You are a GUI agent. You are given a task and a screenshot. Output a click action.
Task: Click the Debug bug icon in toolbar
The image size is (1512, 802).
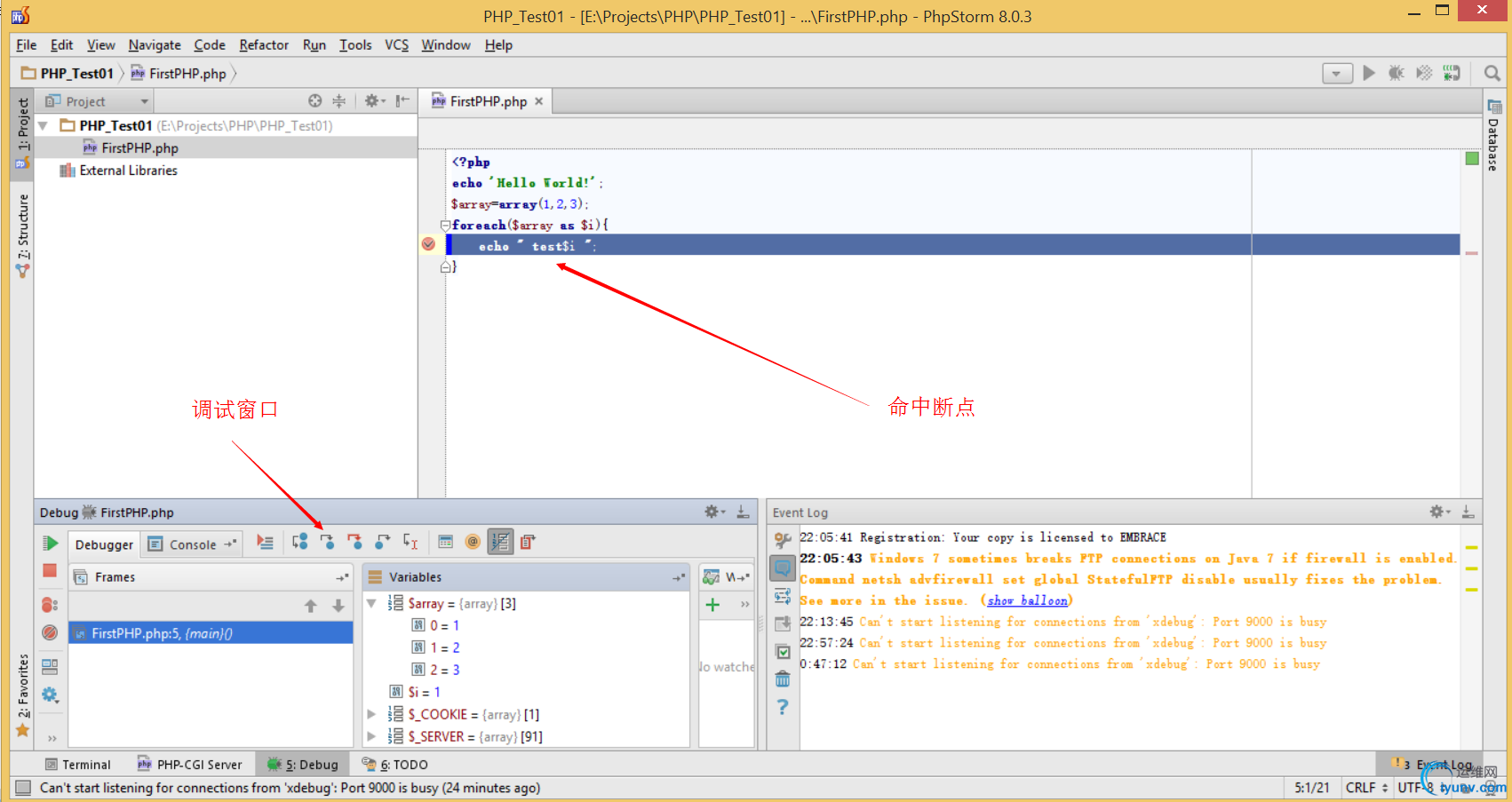(x=1397, y=74)
